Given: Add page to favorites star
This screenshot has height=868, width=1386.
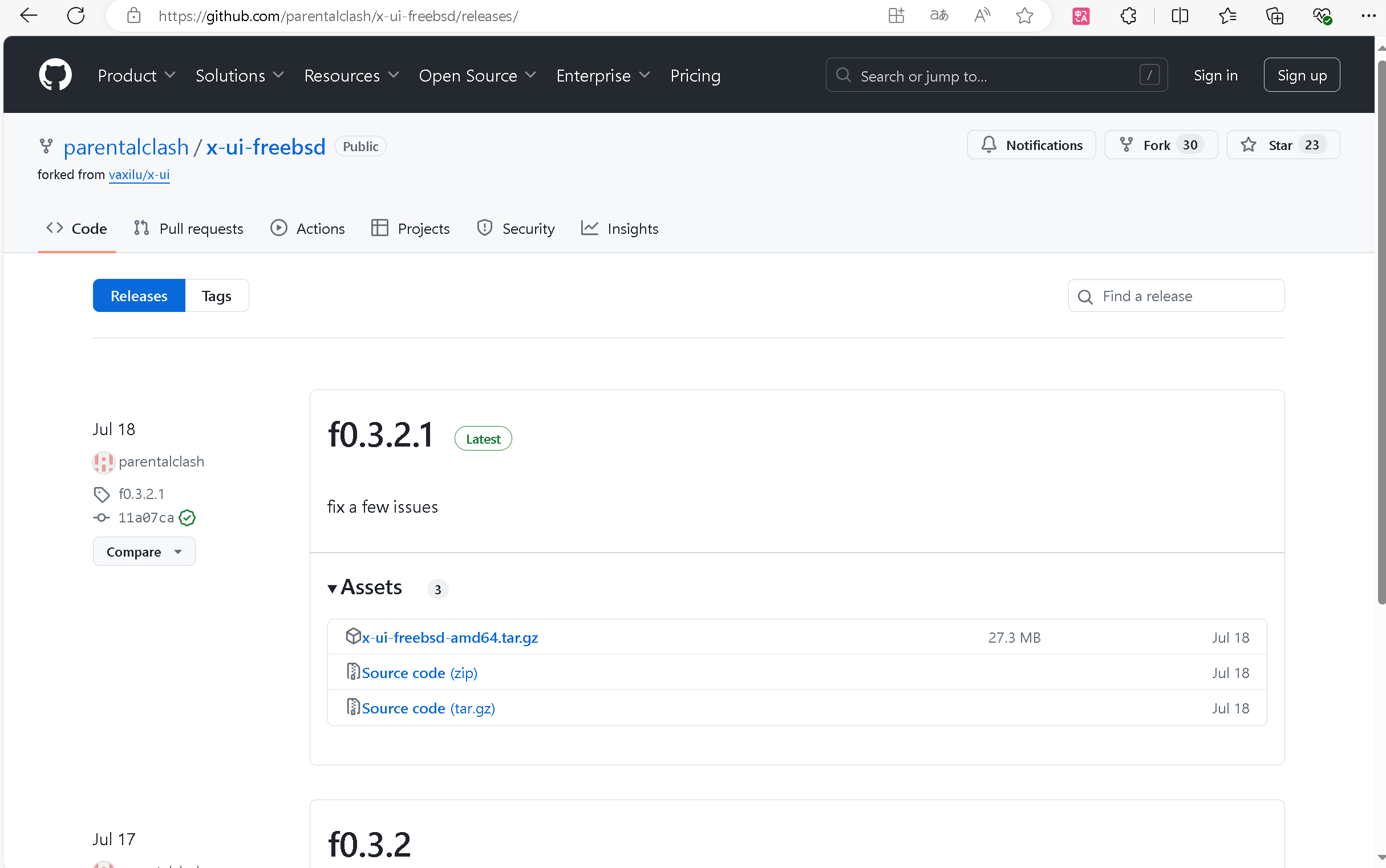Looking at the screenshot, I should tap(1025, 15).
